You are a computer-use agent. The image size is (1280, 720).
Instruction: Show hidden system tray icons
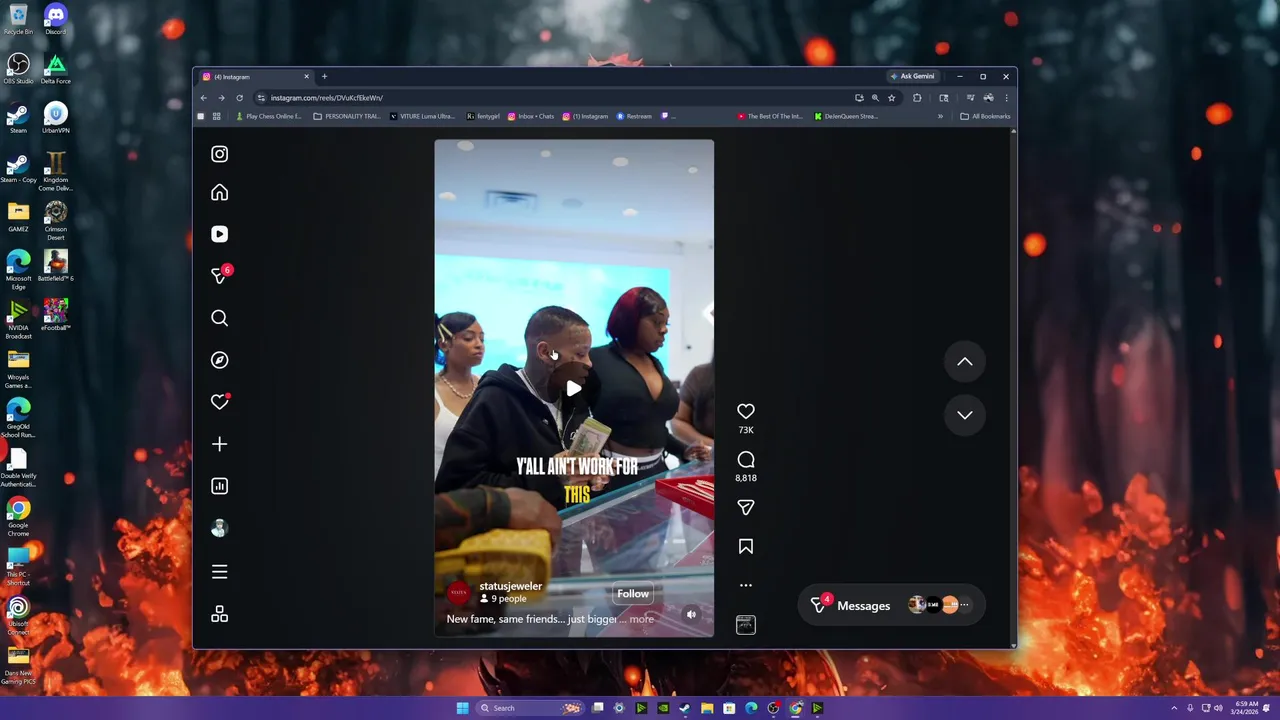point(1175,708)
